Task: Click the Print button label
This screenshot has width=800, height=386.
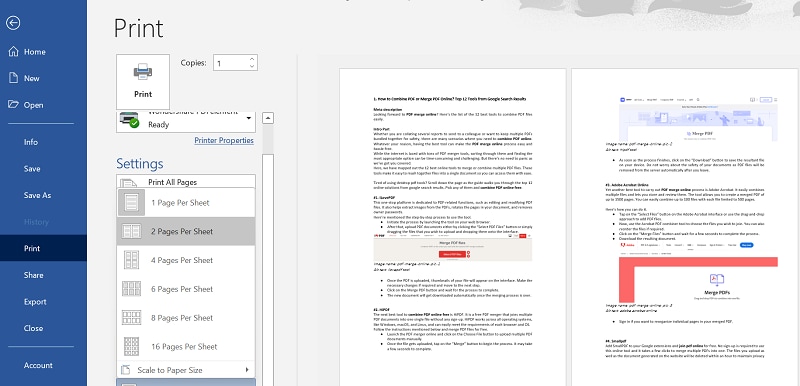Action: [x=143, y=94]
